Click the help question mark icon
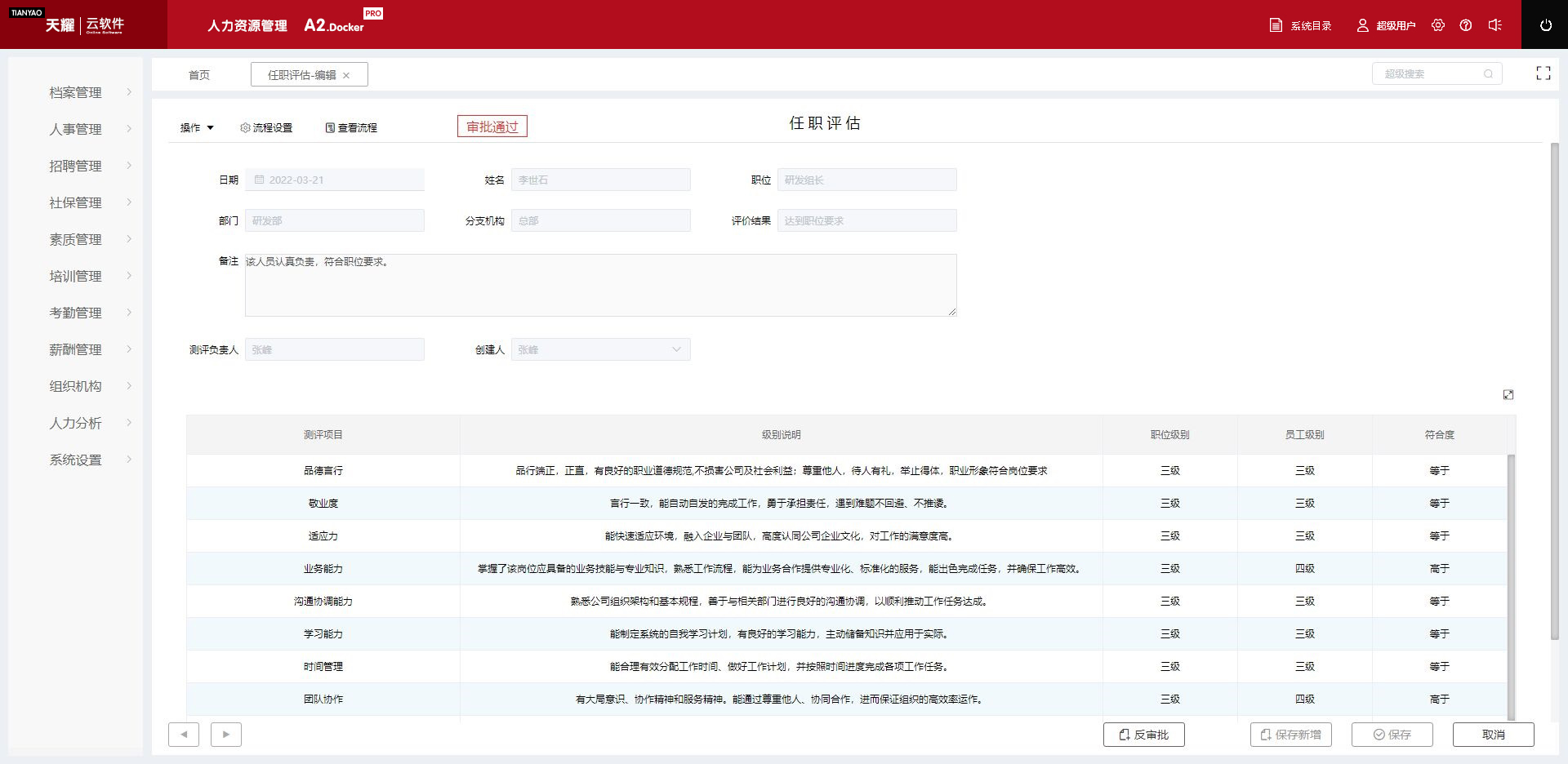Viewport: 1568px width, 764px height. [1466, 25]
